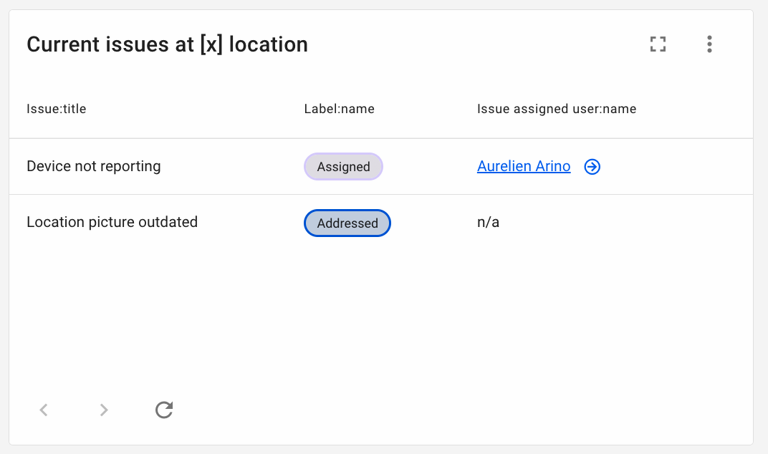The height and width of the screenshot is (454, 768).
Task: Select the Location picture outdated issue
Action: click(x=112, y=222)
